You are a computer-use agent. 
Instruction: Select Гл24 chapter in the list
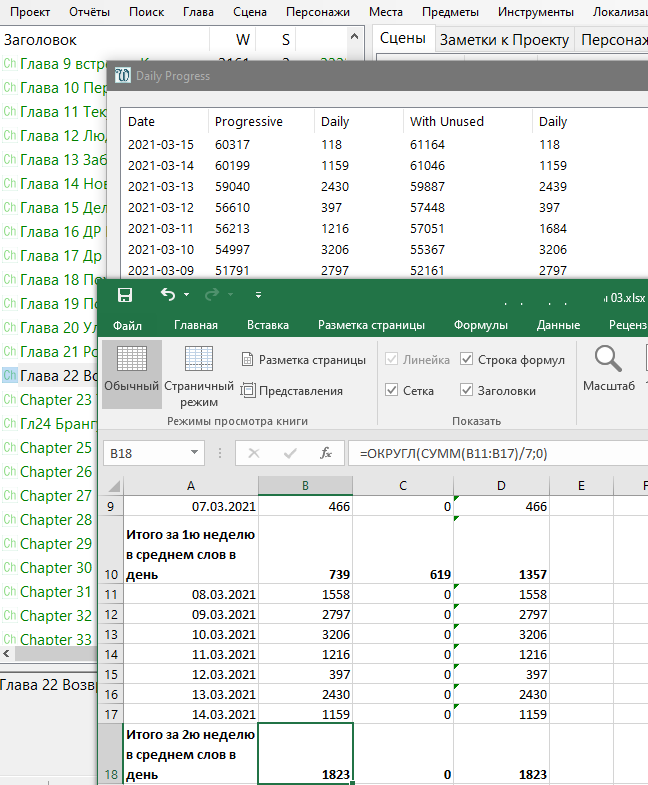49,424
